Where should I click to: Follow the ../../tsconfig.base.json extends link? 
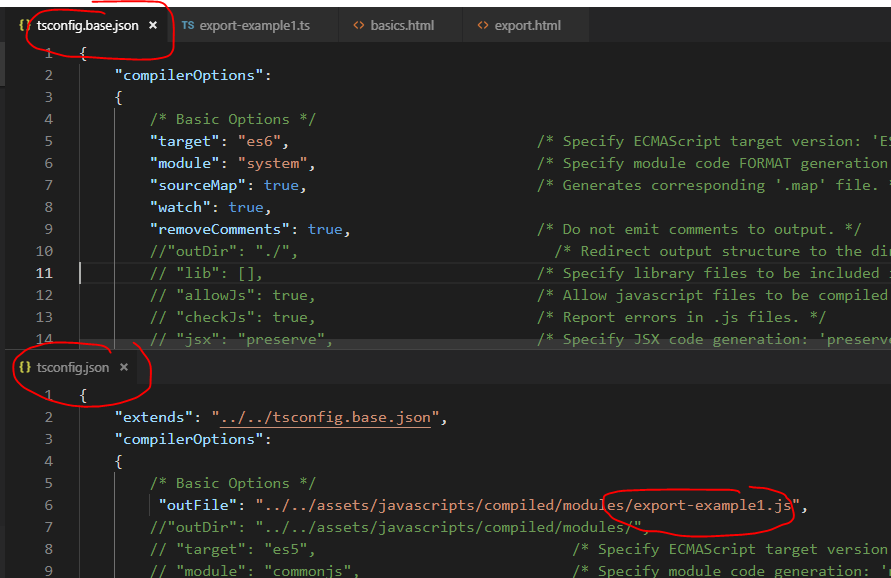pyautogui.click(x=325, y=417)
